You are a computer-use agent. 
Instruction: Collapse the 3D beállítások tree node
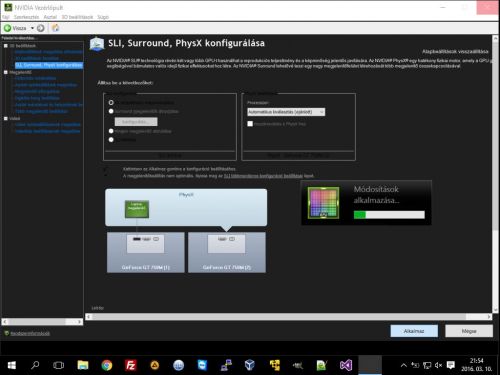[6, 46]
